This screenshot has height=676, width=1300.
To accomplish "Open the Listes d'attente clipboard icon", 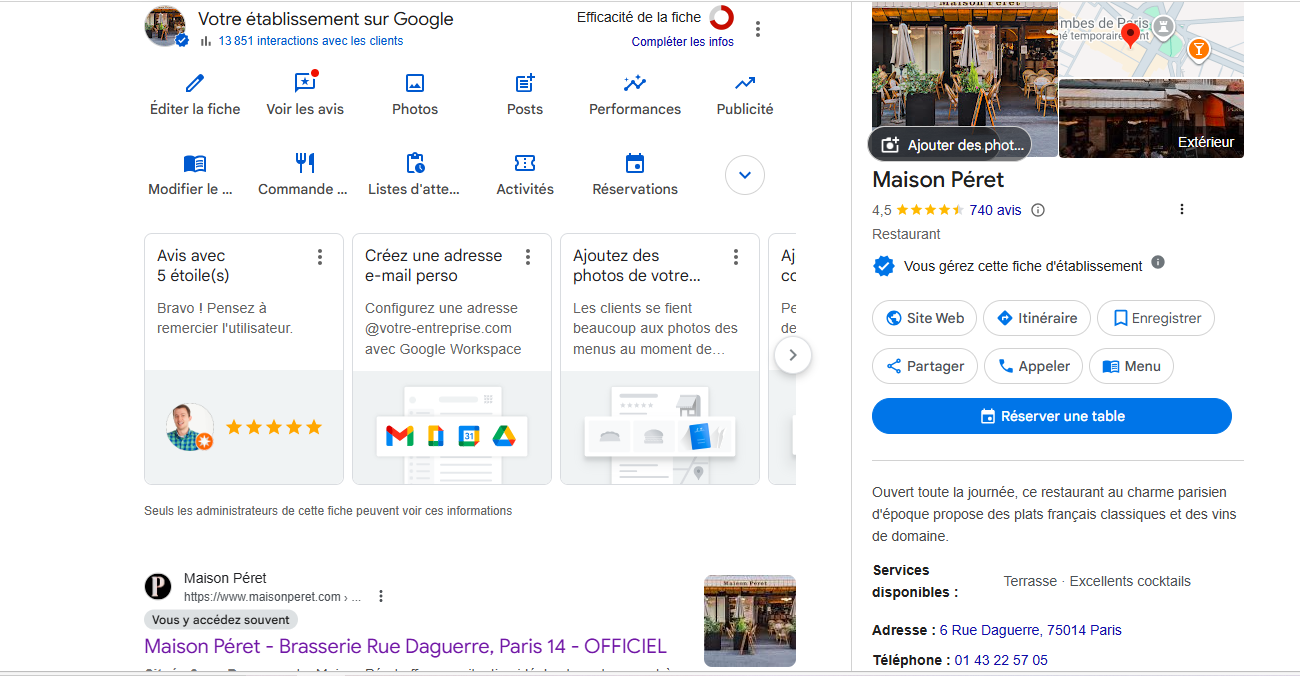I will pyautogui.click(x=415, y=163).
